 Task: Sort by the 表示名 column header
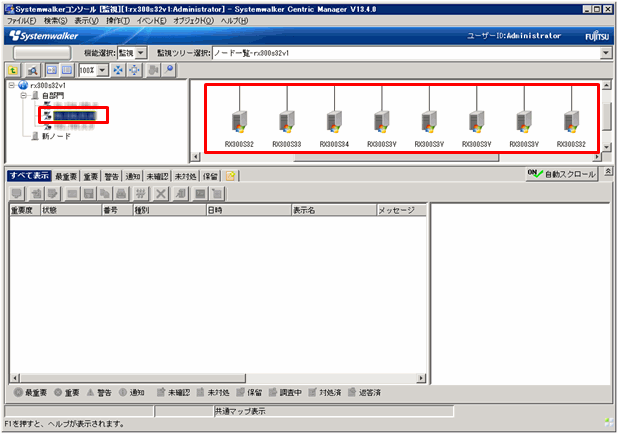(x=334, y=210)
